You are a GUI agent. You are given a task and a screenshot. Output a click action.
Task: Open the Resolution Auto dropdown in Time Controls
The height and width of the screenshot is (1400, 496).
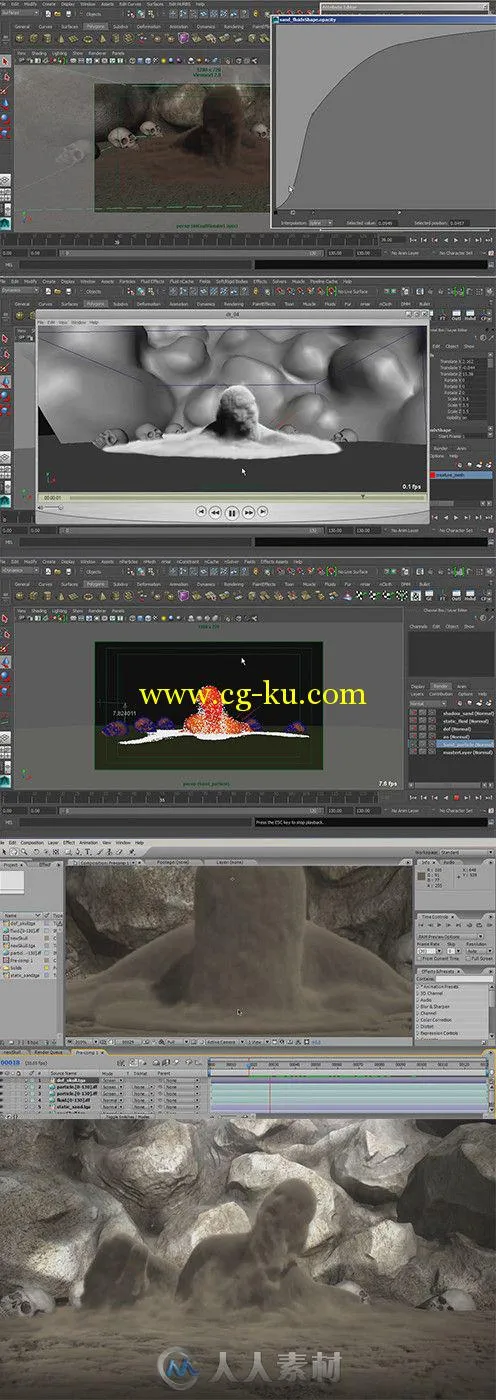(x=478, y=950)
